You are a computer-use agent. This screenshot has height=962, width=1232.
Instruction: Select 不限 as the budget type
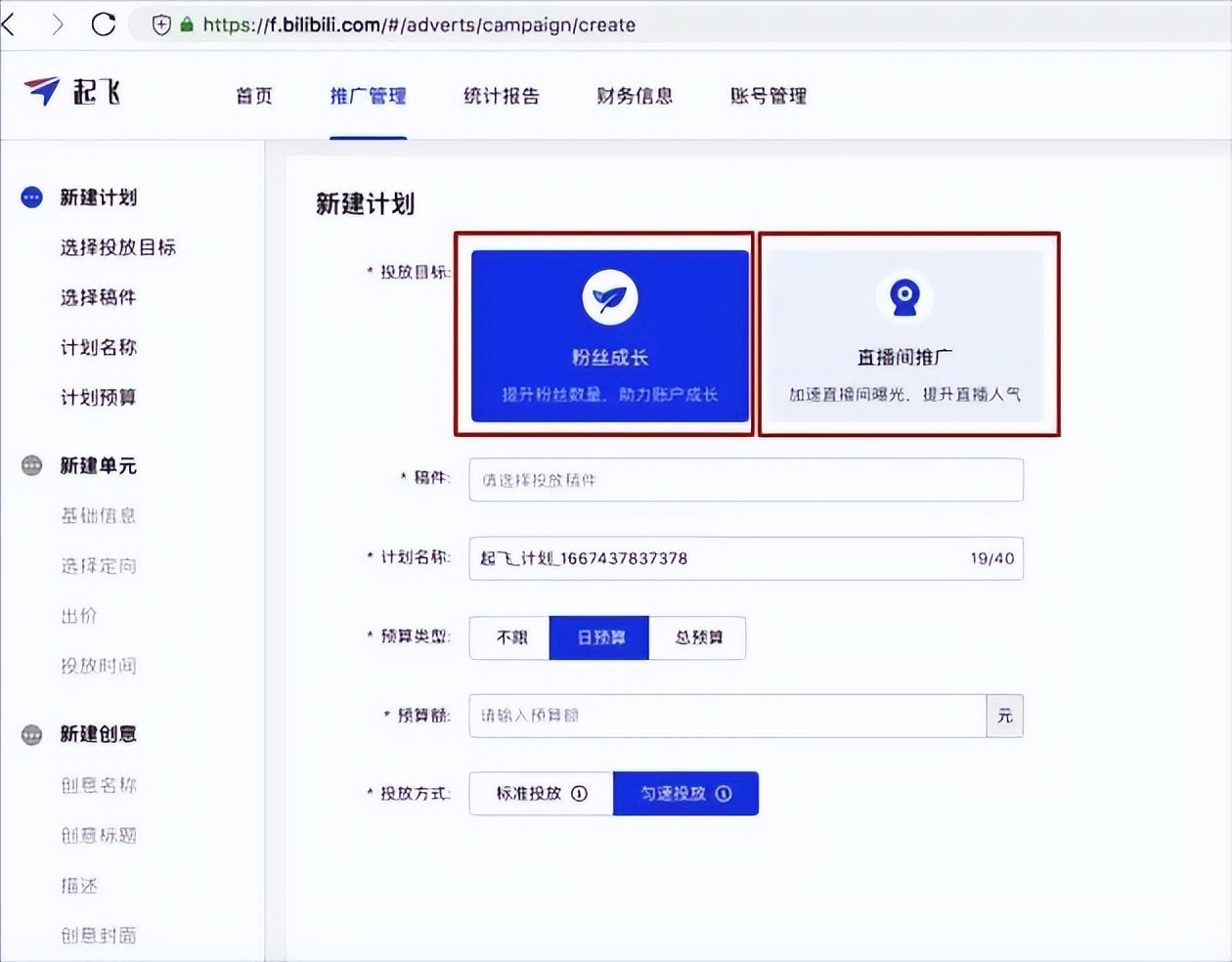pos(508,637)
